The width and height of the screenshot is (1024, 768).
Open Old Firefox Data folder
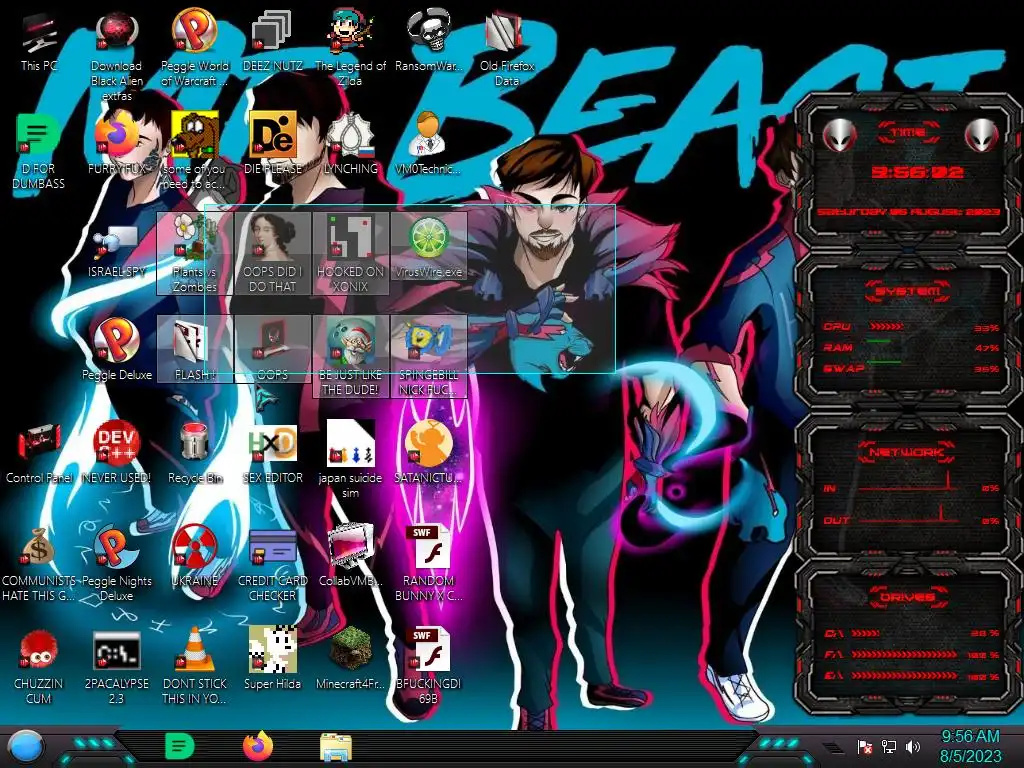pos(507,49)
